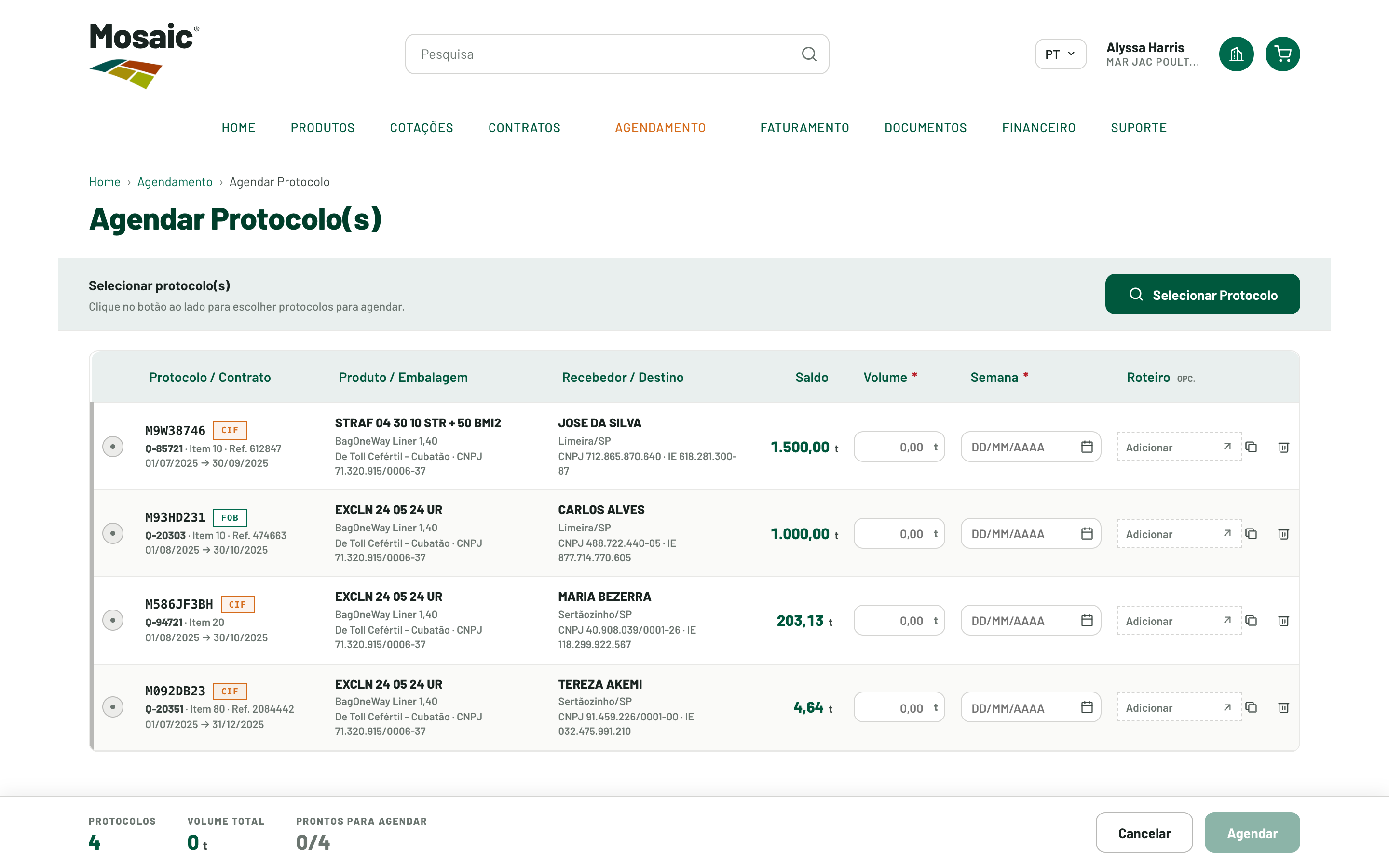Select the radio button for M092DB23
The width and height of the screenshot is (1389, 868).
coord(112,706)
